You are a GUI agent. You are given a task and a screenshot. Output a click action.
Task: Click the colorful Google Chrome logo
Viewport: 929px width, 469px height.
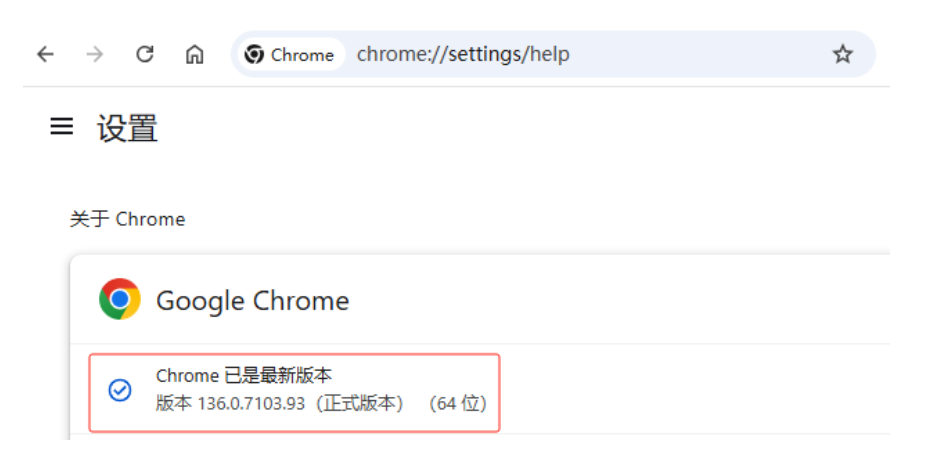[x=120, y=299]
